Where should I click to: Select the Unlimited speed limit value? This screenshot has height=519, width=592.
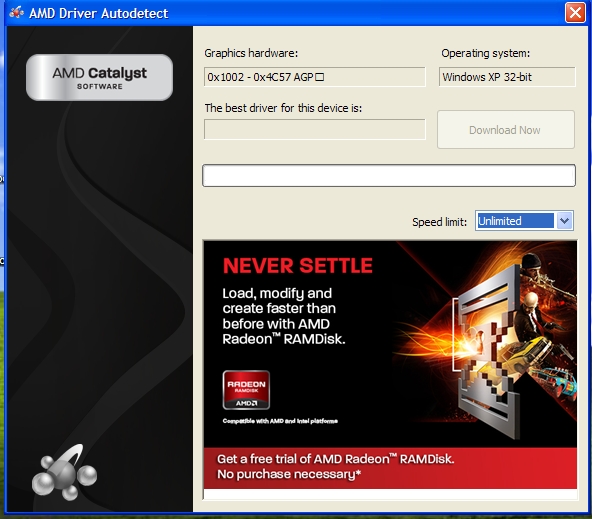tap(515, 221)
